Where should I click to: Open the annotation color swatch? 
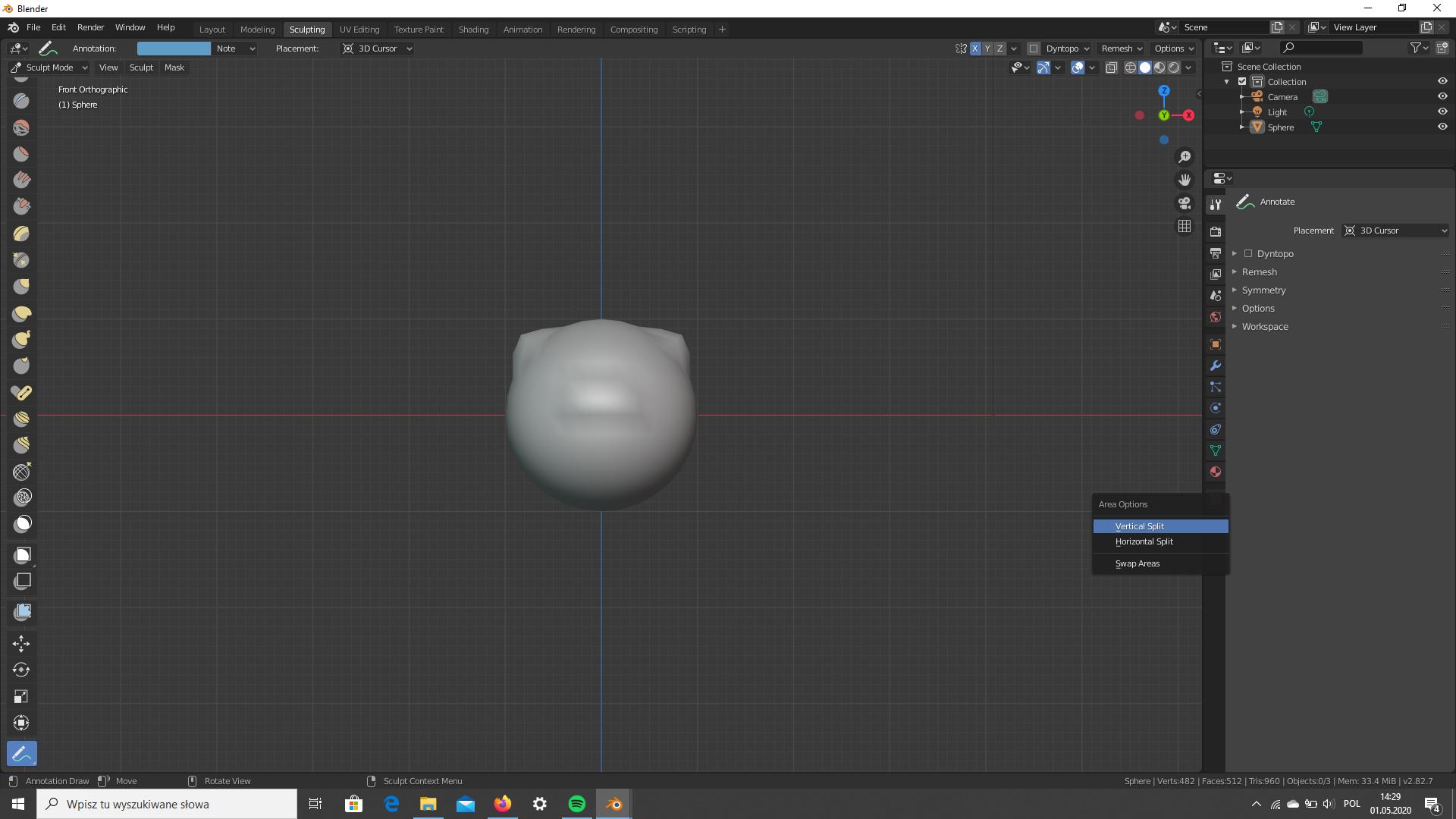coord(174,48)
